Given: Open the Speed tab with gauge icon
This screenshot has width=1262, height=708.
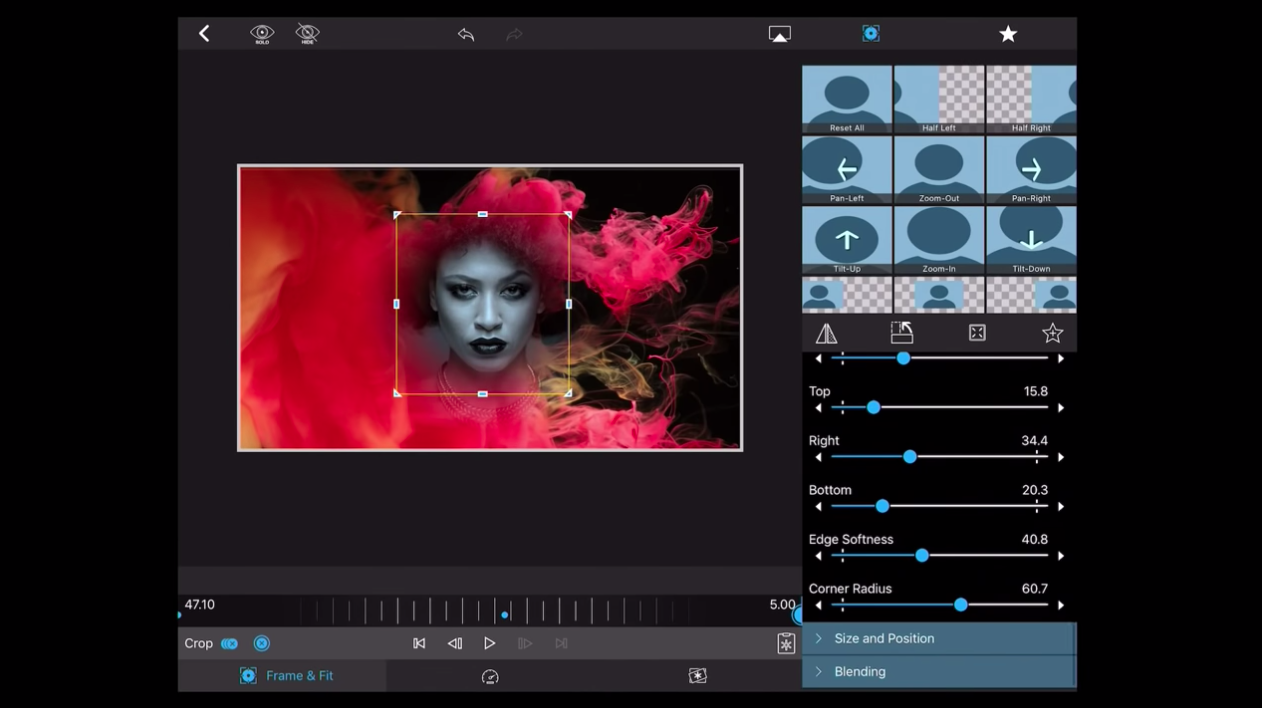Looking at the screenshot, I should pos(490,677).
